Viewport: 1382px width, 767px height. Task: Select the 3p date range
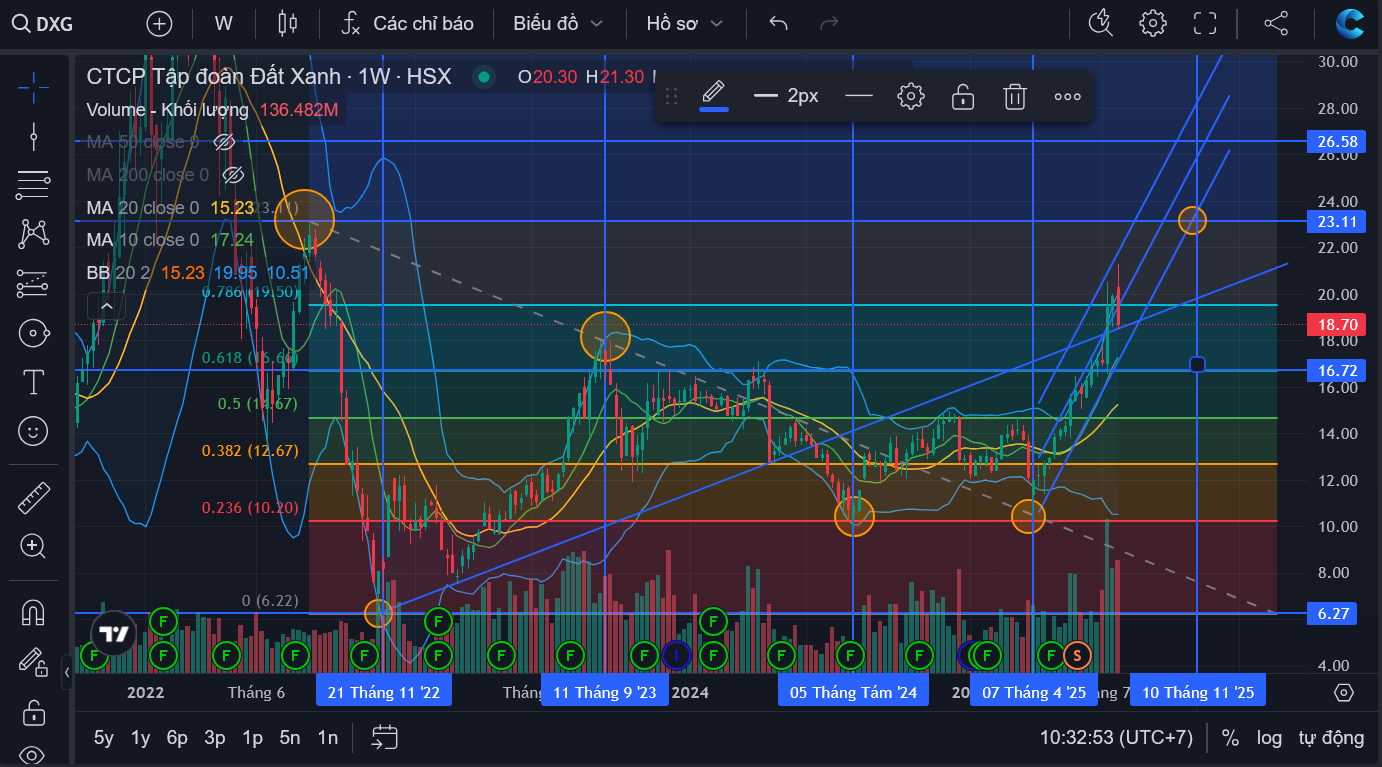click(x=215, y=738)
